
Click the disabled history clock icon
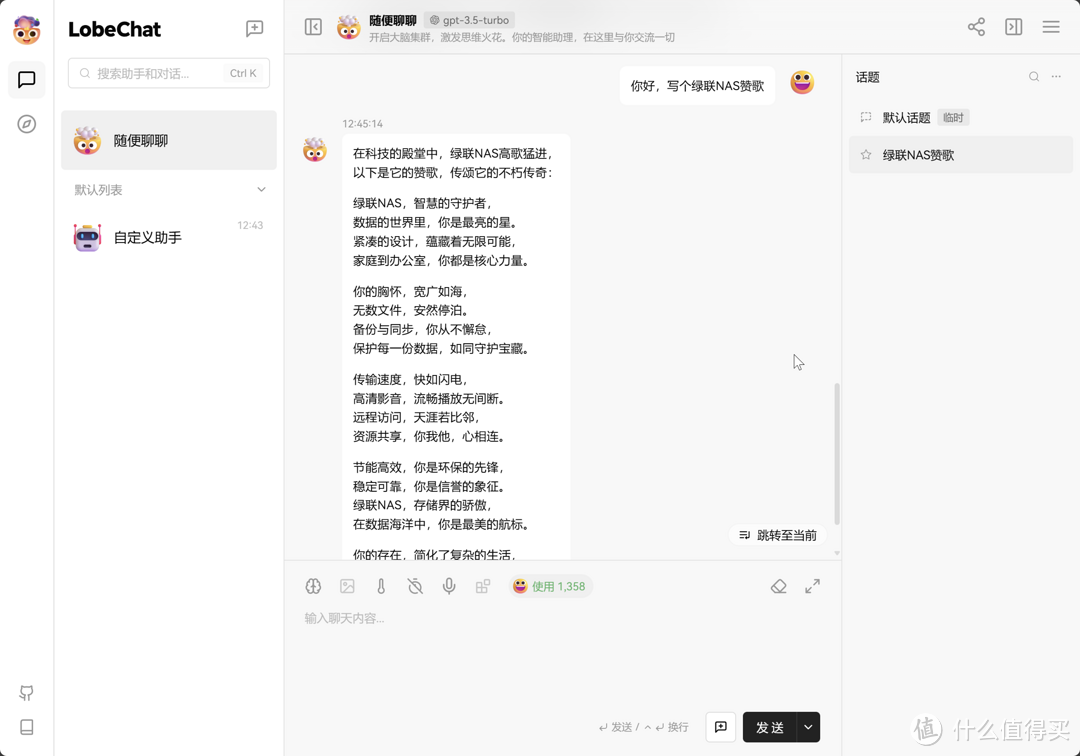point(415,586)
